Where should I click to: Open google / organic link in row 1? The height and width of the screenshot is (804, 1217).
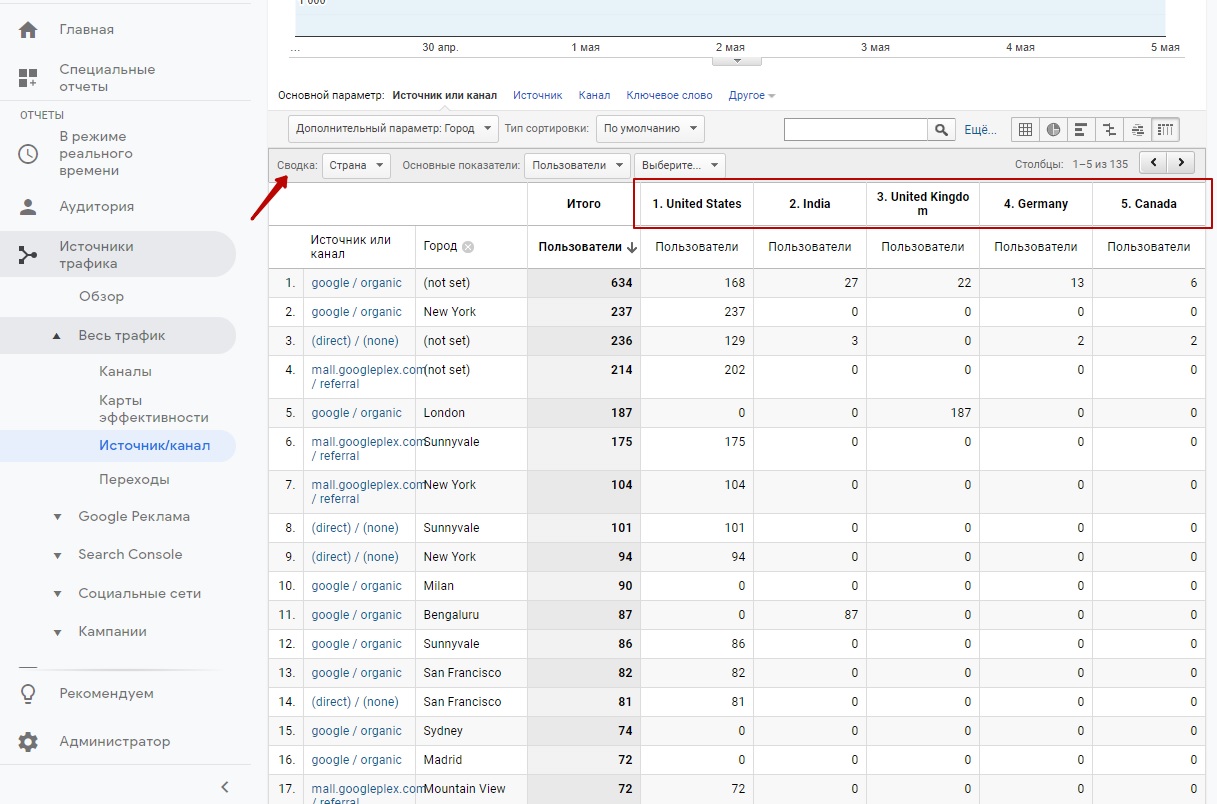pos(356,283)
